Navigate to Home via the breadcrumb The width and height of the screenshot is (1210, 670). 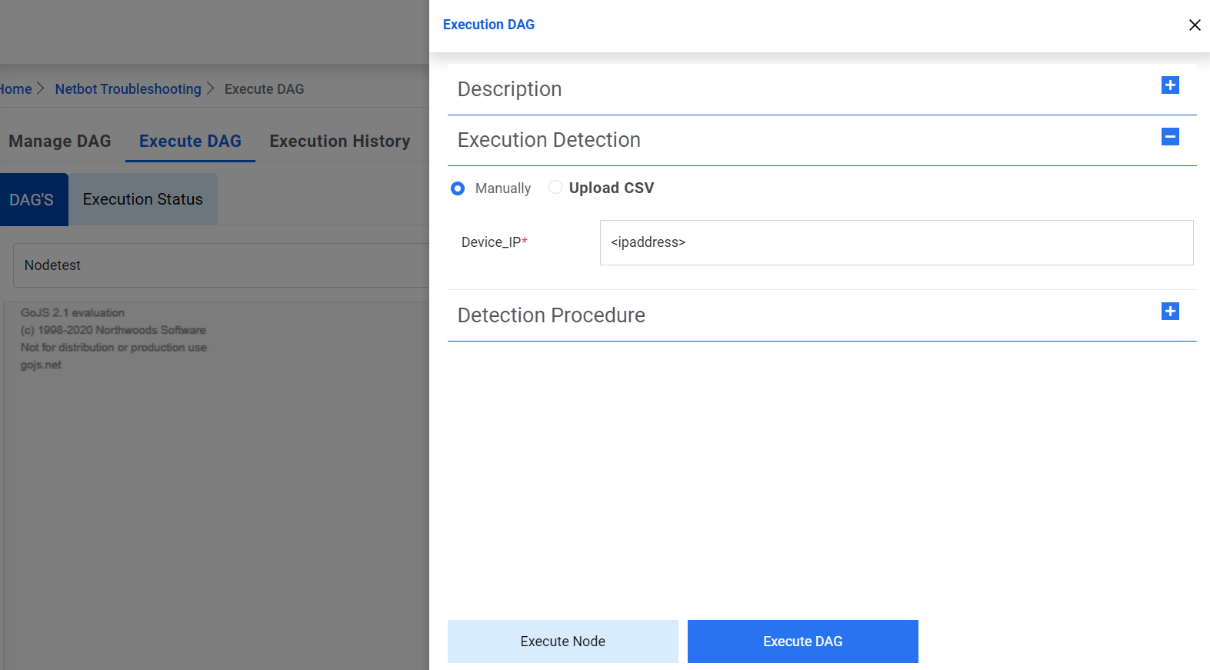click(14, 88)
